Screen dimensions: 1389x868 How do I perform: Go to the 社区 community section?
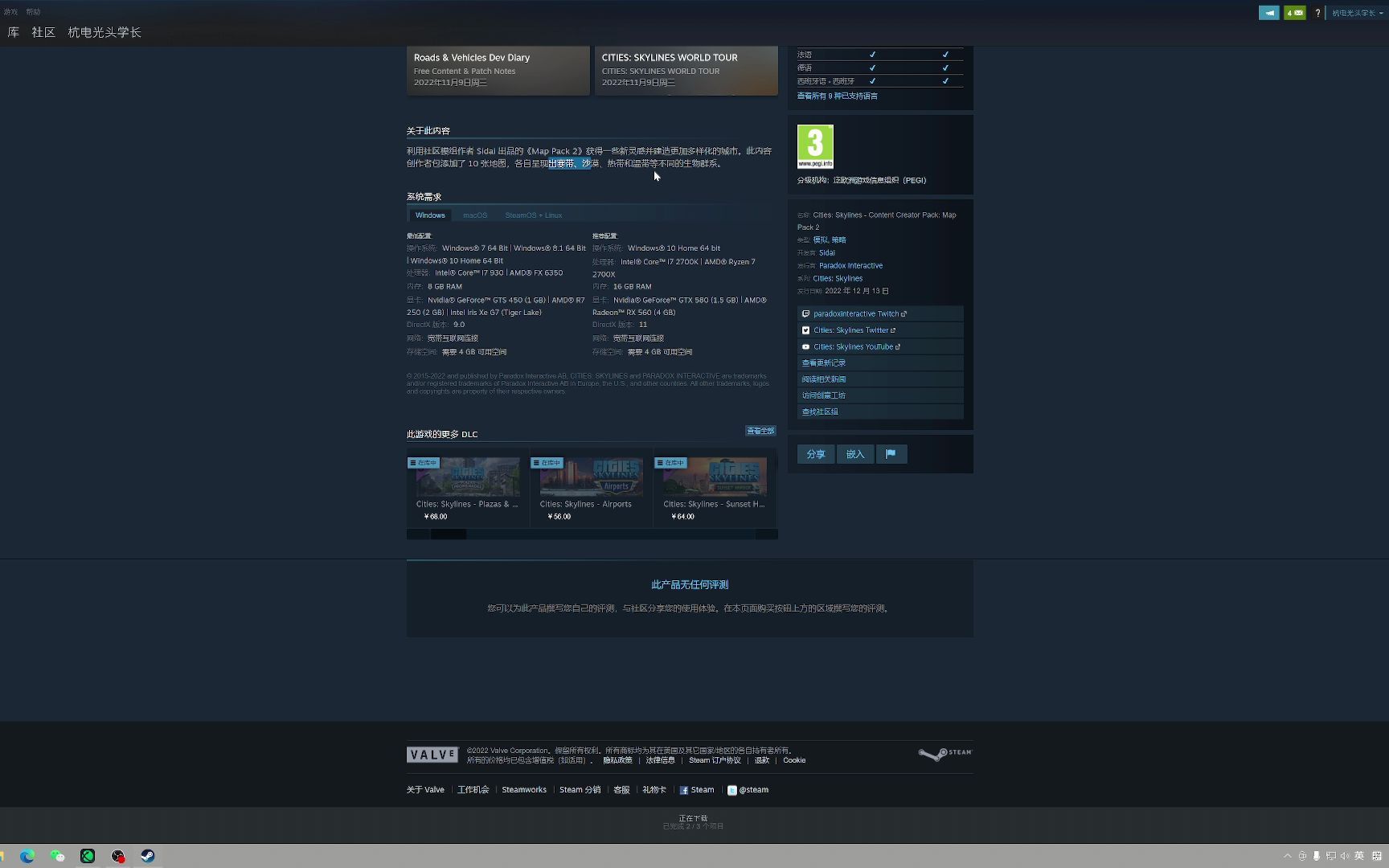[43, 32]
